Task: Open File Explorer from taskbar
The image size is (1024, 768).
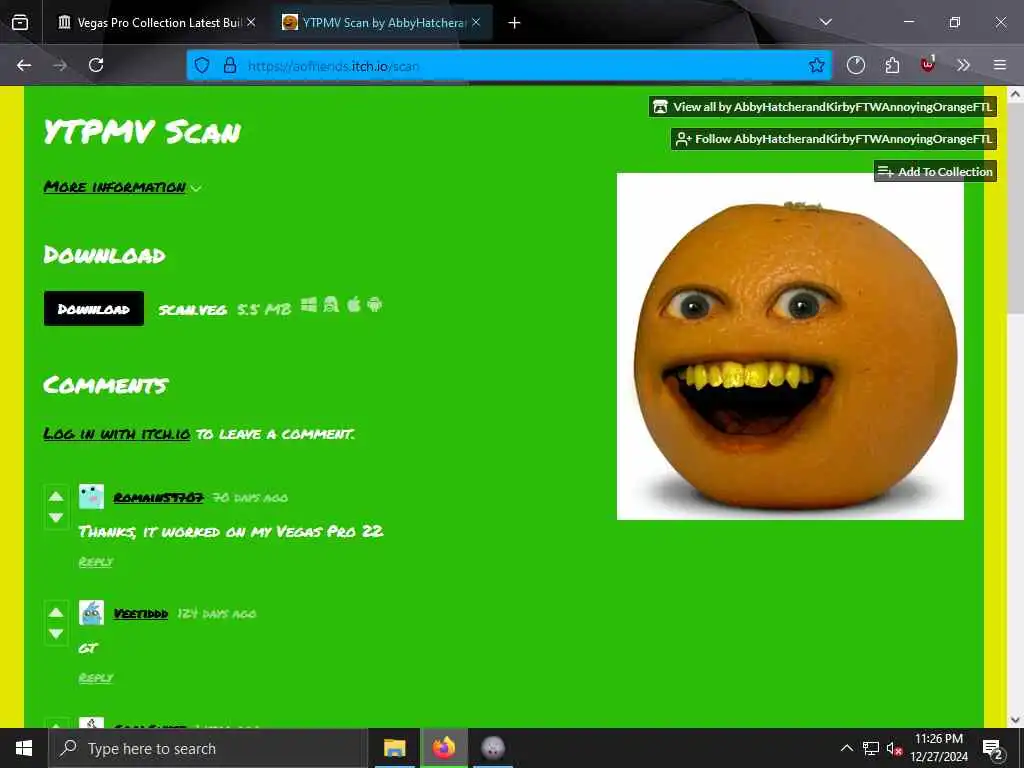Action: coord(394,748)
